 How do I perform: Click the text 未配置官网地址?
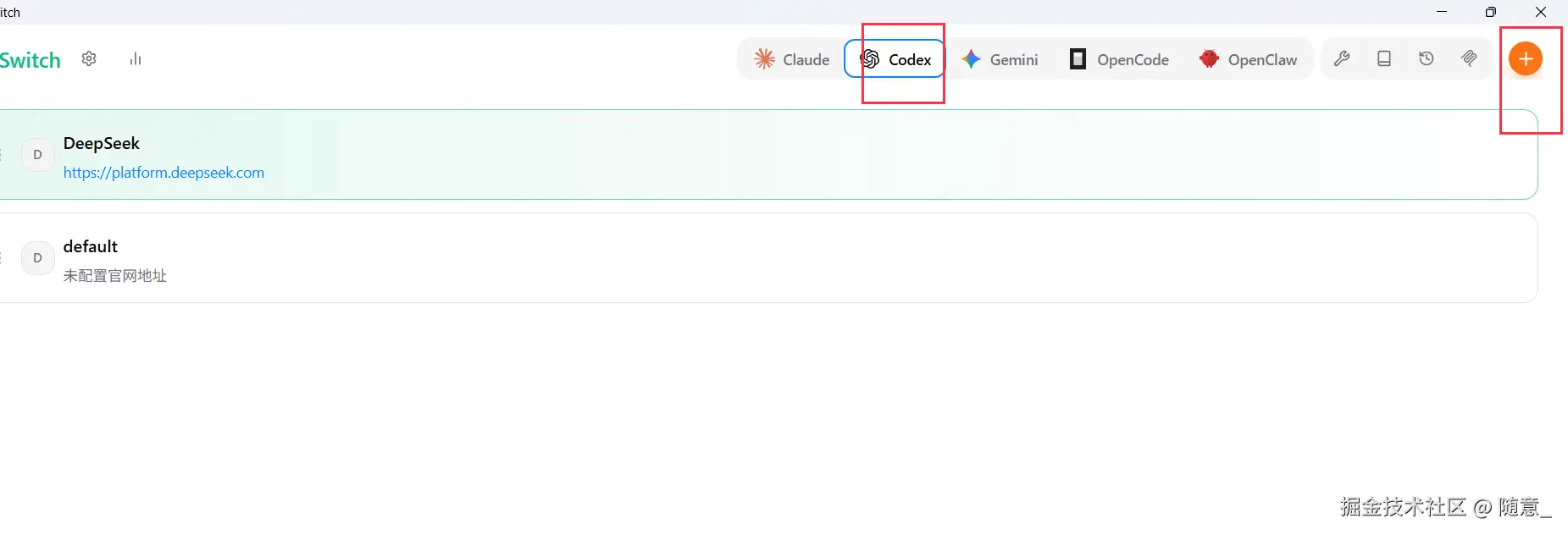(x=115, y=276)
